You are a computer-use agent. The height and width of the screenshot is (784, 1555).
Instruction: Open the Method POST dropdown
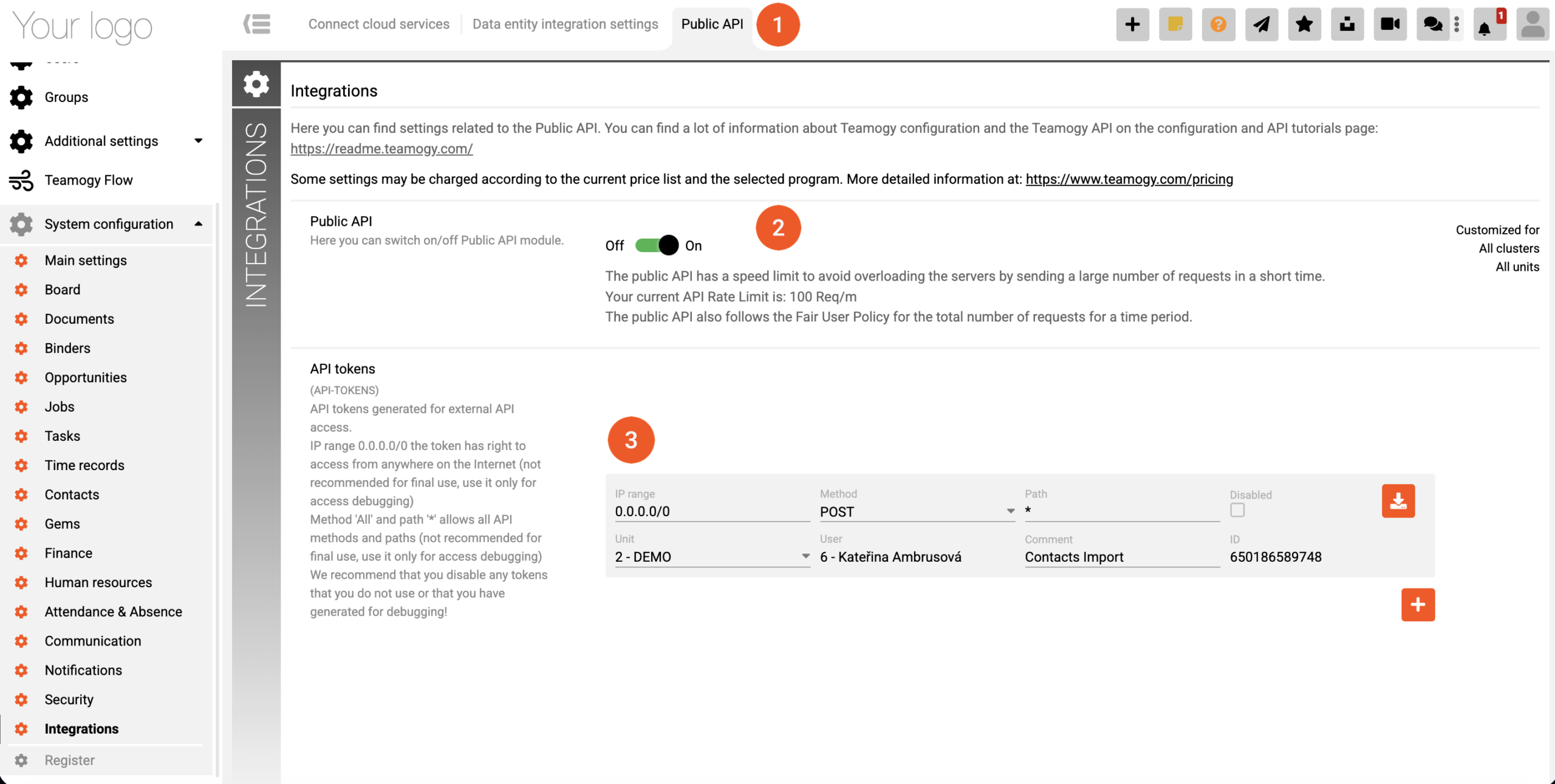916,511
